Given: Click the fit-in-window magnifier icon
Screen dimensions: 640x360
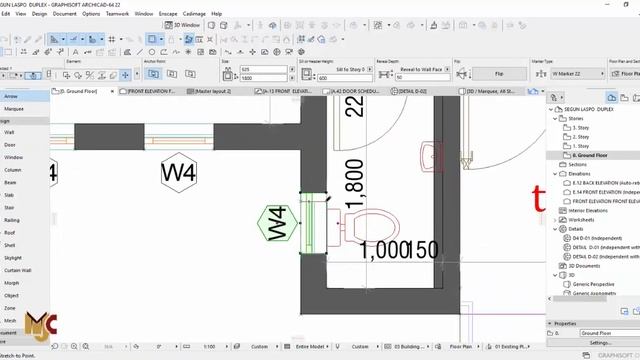Looking at the screenshot, I should coord(86,346).
